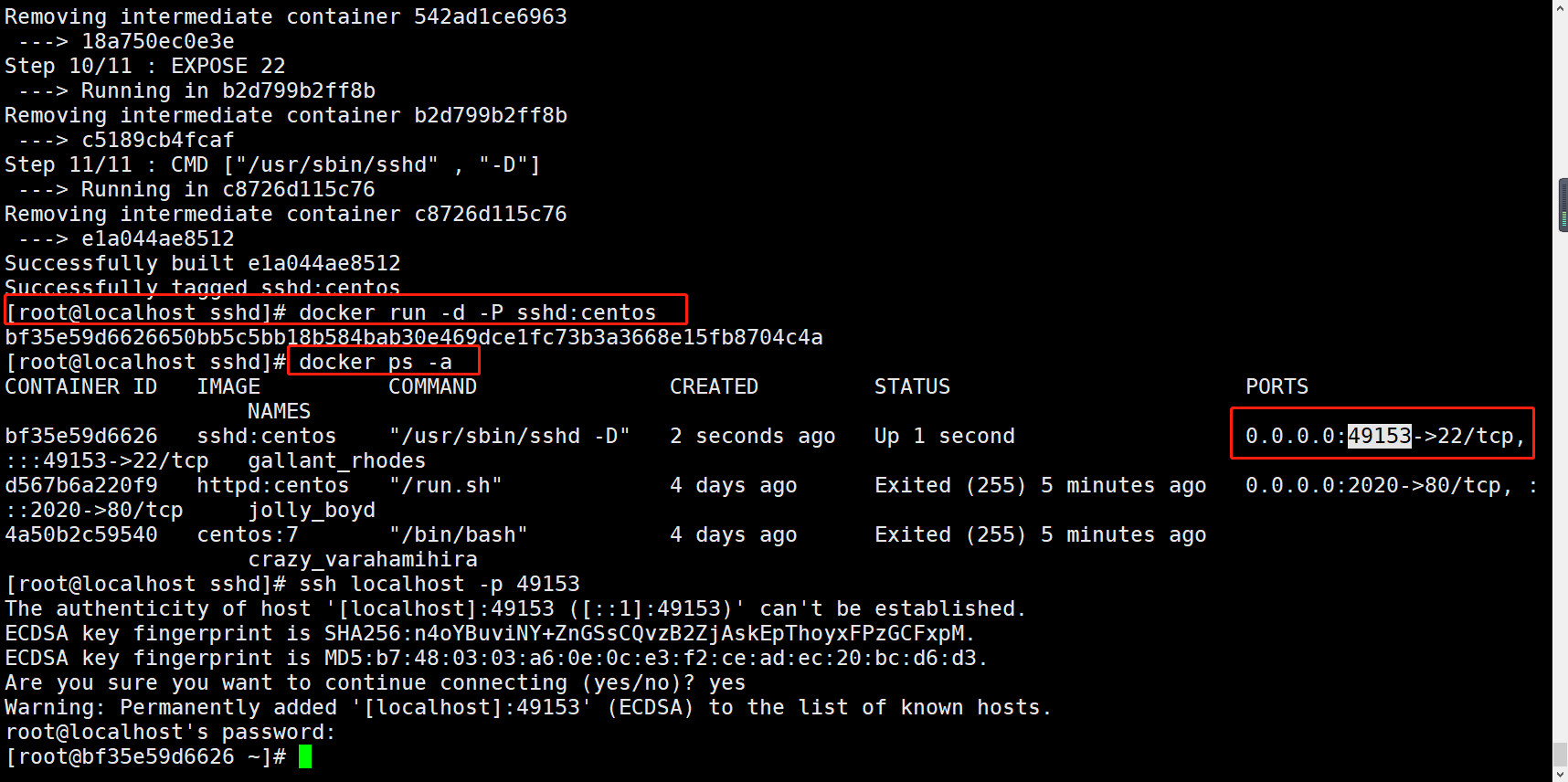The image size is (1568, 782).
Task: Click the '0.0.0.0:2020->80/tcp' port mapping
Action: click(1373, 485)
